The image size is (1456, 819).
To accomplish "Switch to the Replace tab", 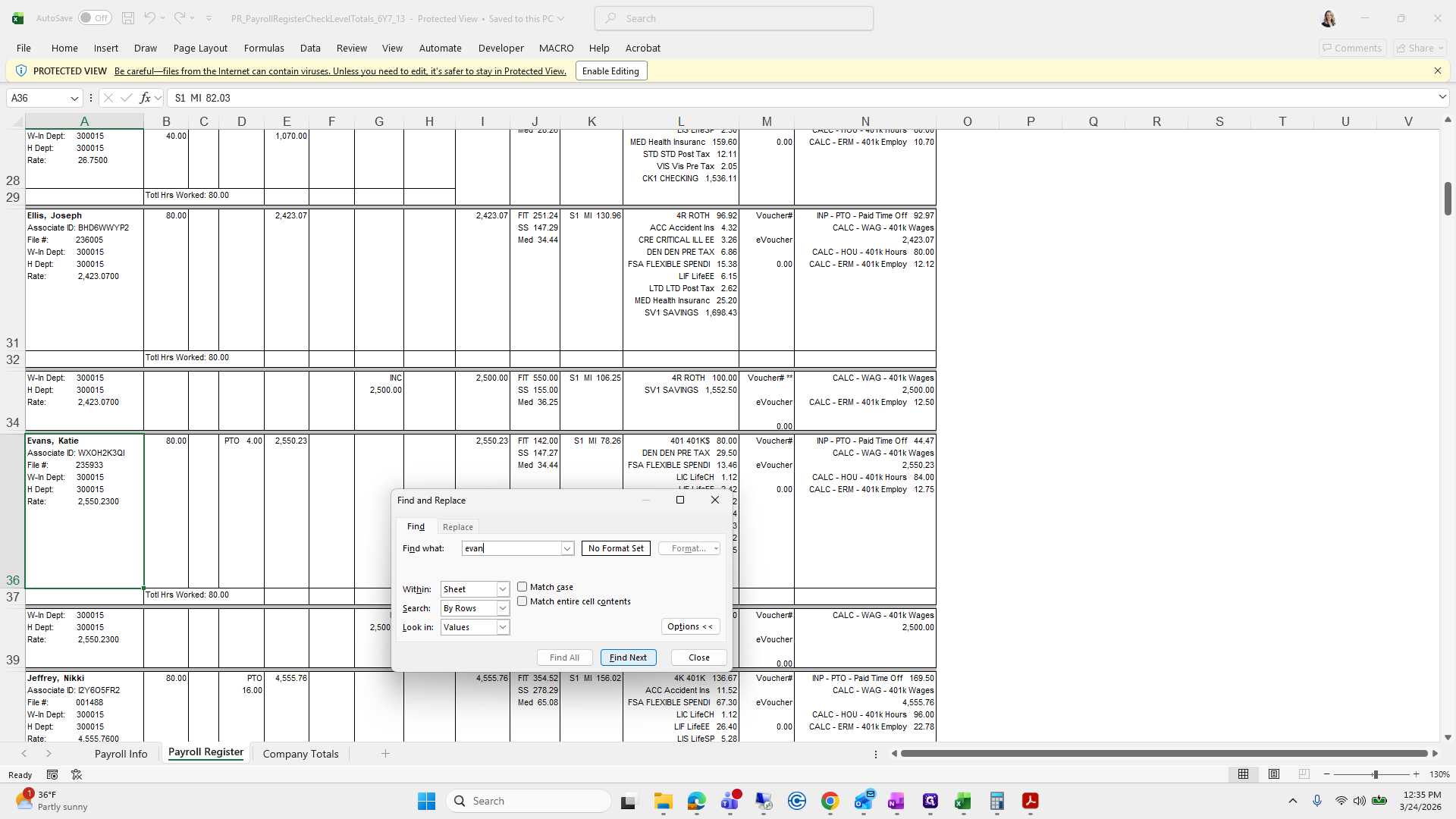I will 457,527.
